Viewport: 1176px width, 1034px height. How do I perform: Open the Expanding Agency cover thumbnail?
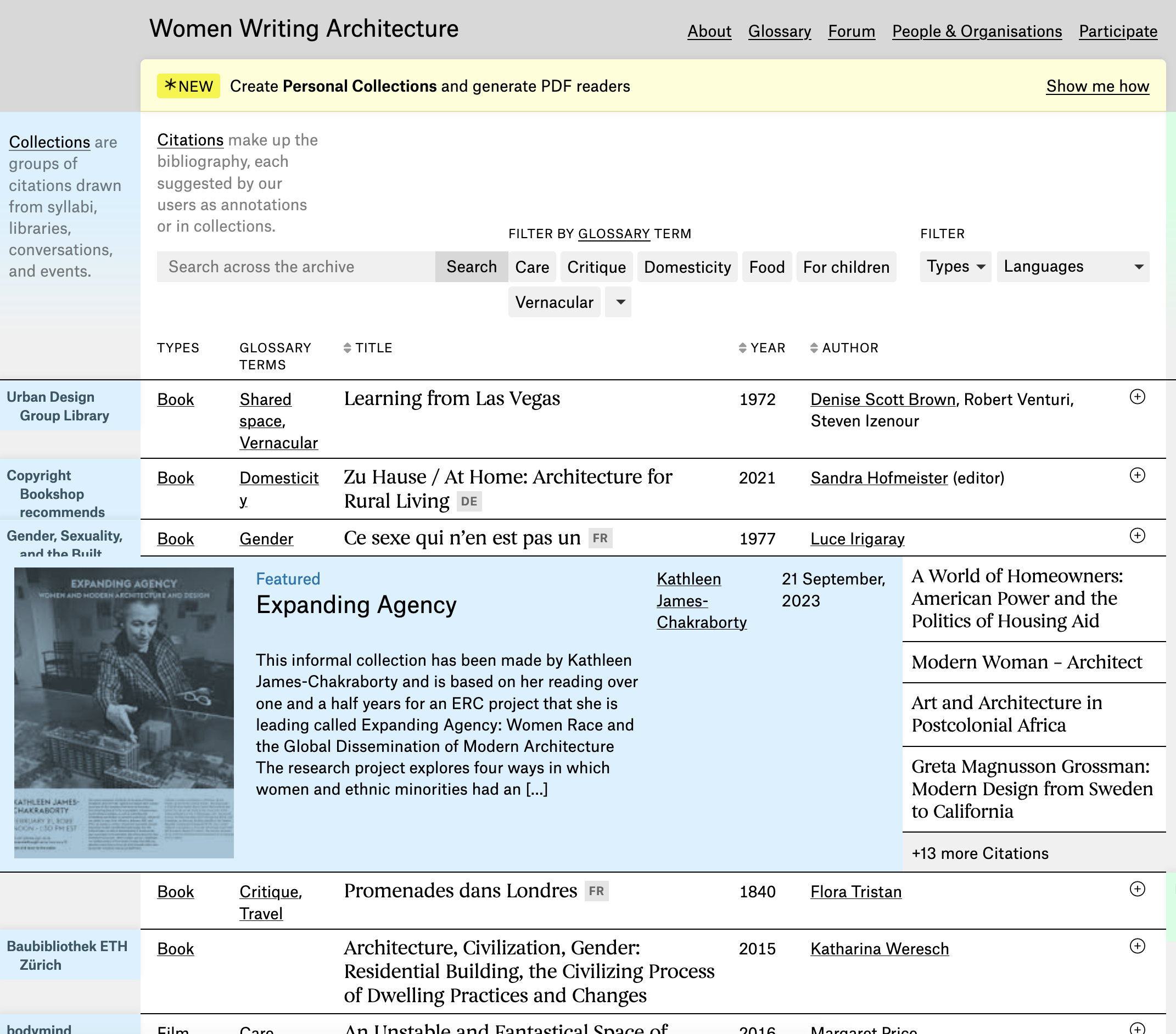tap(124, 712)
